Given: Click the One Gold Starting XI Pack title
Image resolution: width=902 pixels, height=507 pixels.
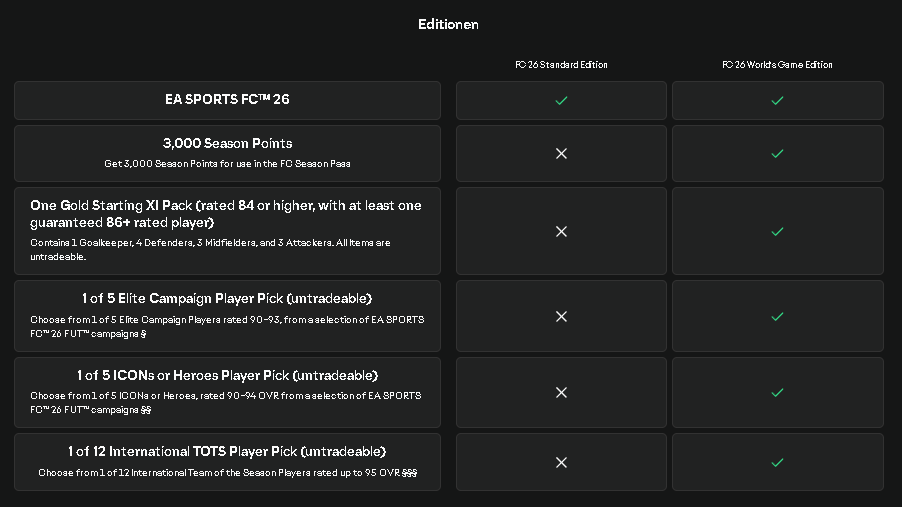Looking at the screenshot, I should tap(226, 214).
